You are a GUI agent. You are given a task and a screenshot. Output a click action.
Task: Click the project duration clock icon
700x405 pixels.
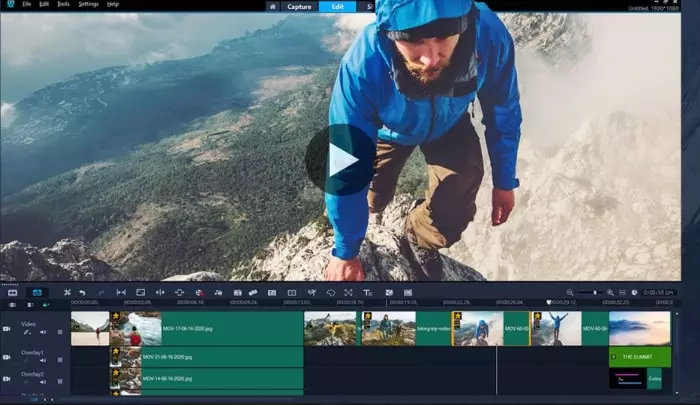(x=634, y=292)
